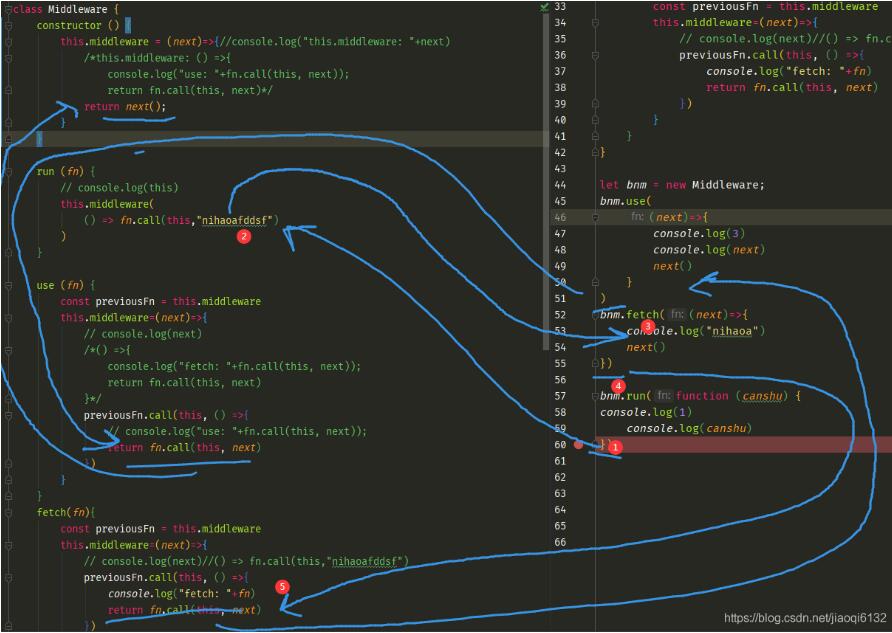Toggle a breakpoint at line number 52
Screen dimensions: 892x633
[x=560, y=315]
